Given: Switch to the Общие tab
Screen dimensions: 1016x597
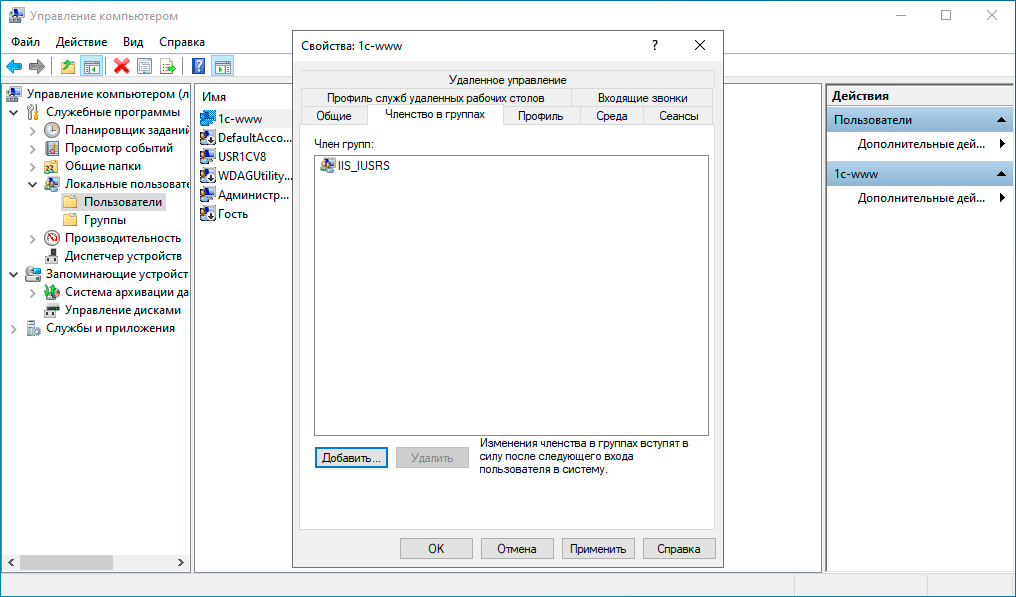Looking at the screenshot, I should point(334,116).
